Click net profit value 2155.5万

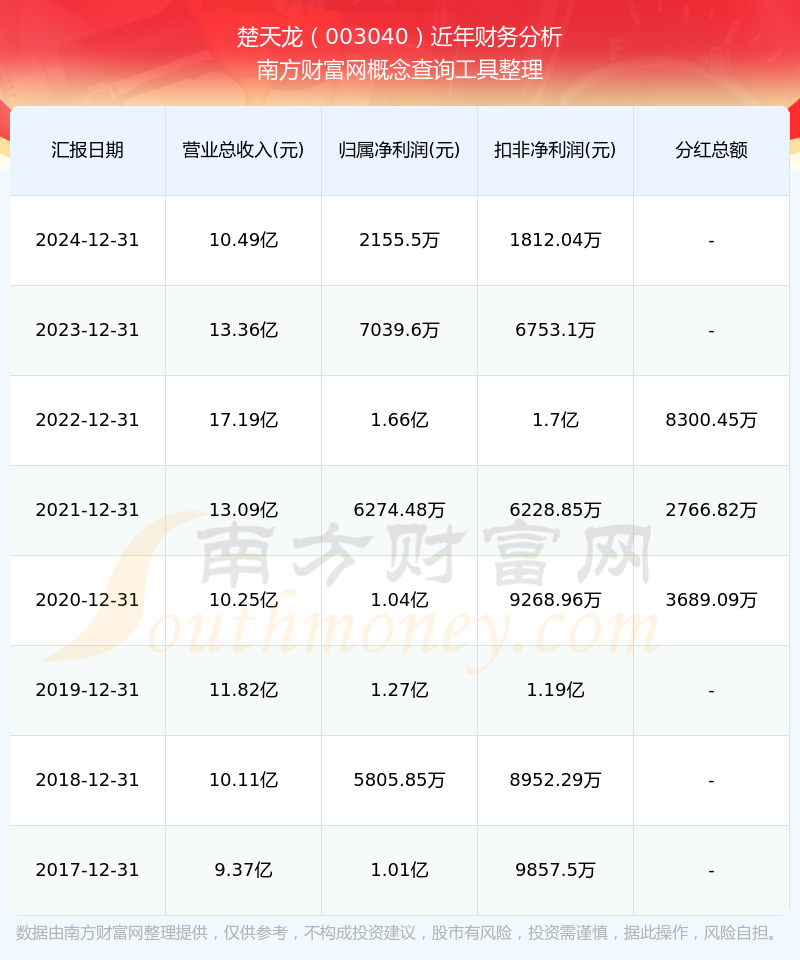click(400, 240)
